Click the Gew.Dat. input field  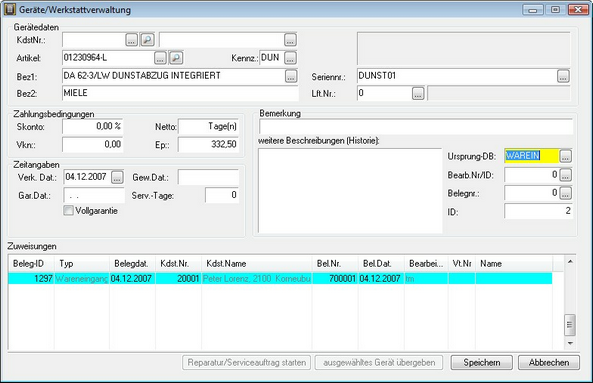pos(208,177)
